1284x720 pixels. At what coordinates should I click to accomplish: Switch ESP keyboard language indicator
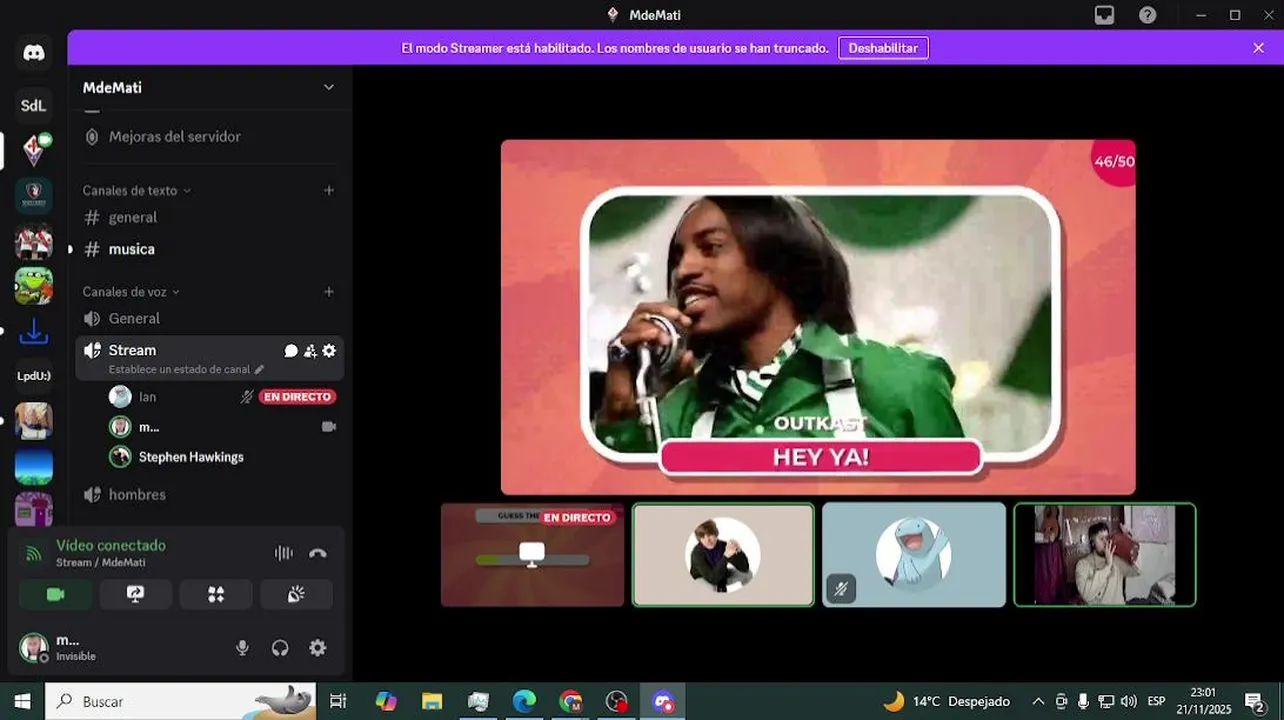click(x=1157, y=701)
